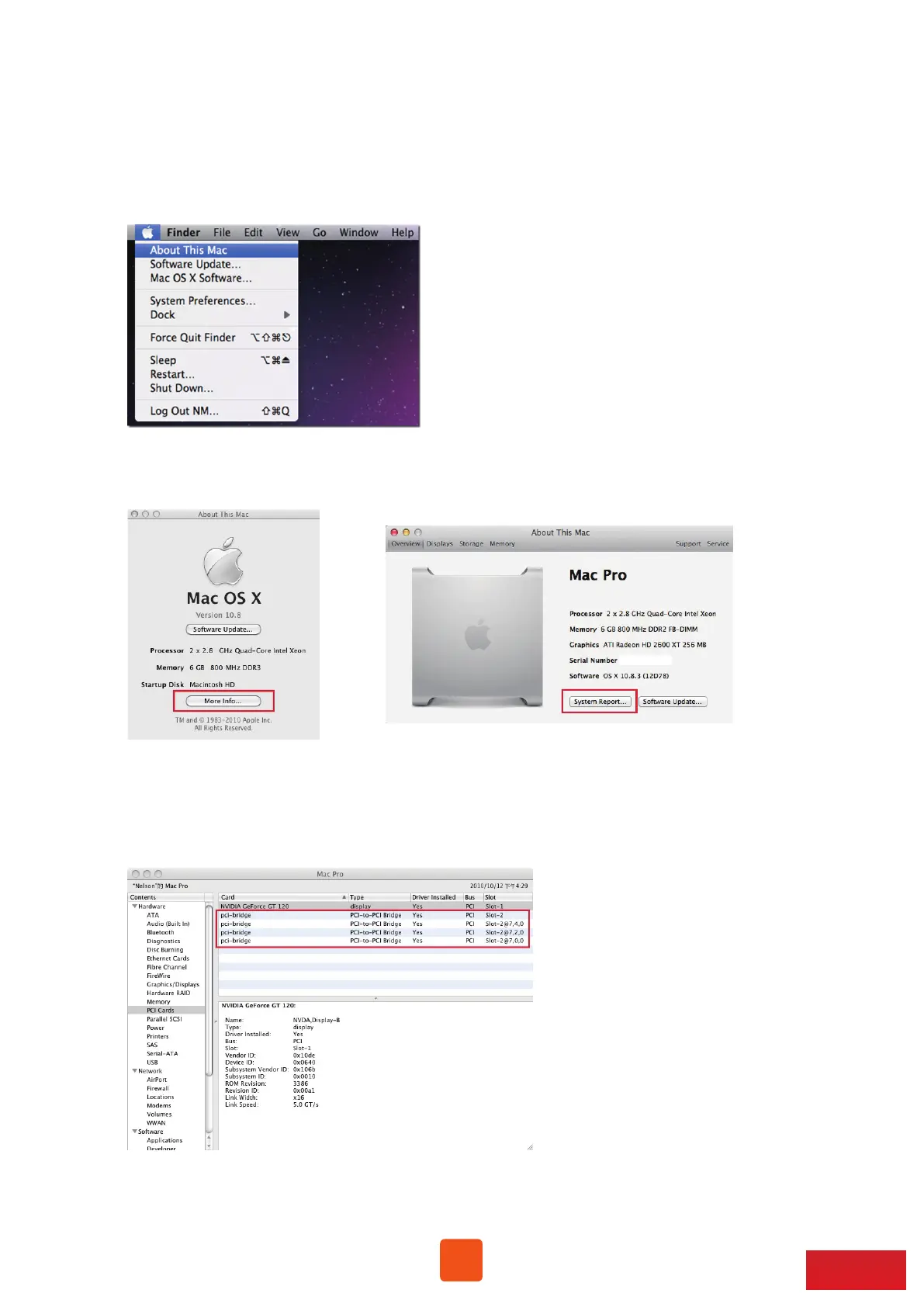Select the NVIDIA GeForce GT 120 row
Image resolution: width=924 pixels, height=1307 pixels.
375,907
